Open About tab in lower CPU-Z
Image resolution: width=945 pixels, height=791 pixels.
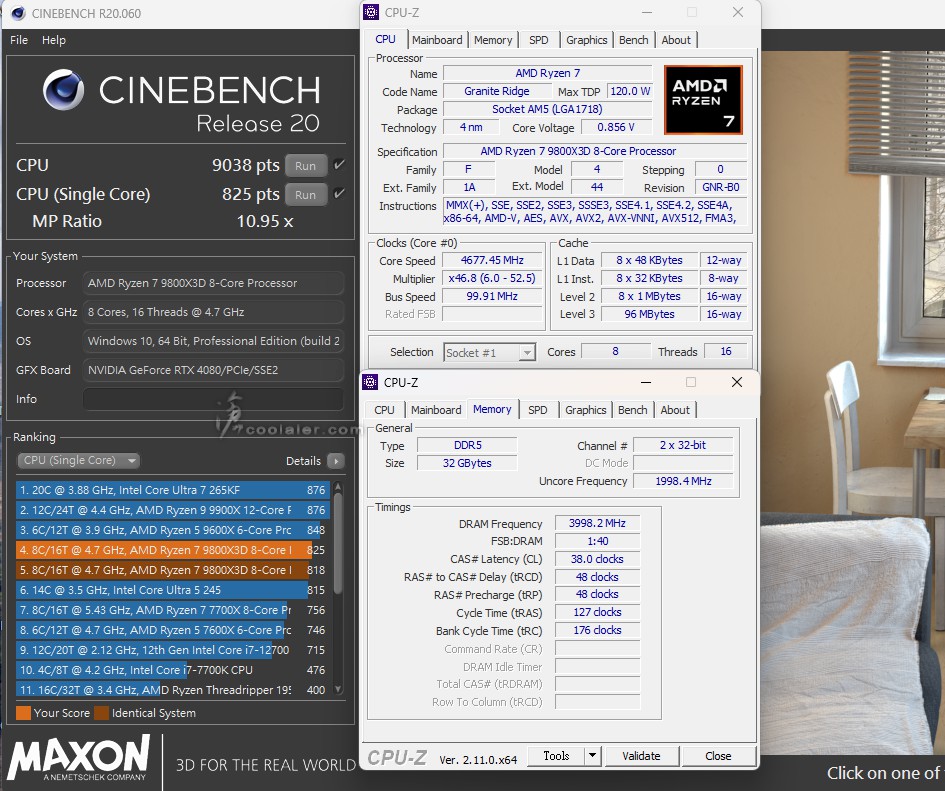[x=675, y=410]
